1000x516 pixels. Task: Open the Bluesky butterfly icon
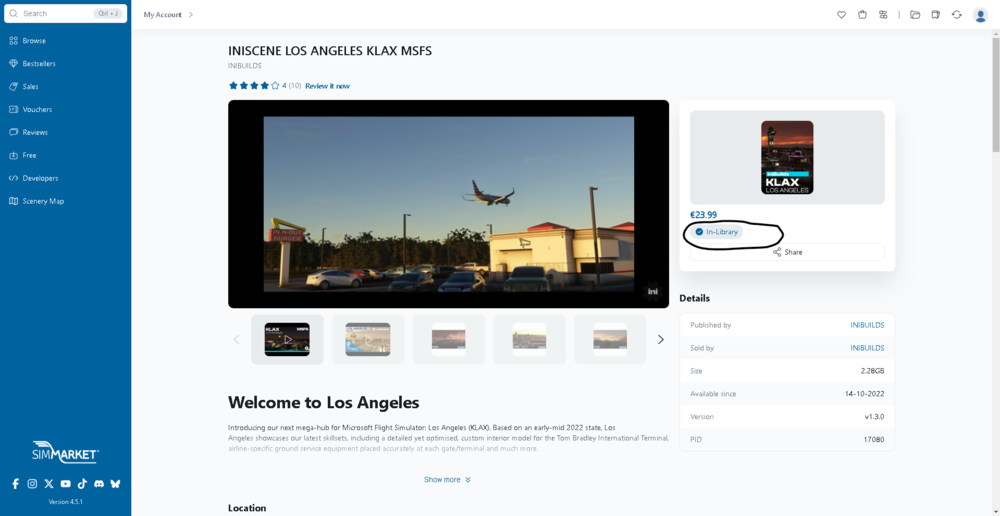[x=115, y=484]
